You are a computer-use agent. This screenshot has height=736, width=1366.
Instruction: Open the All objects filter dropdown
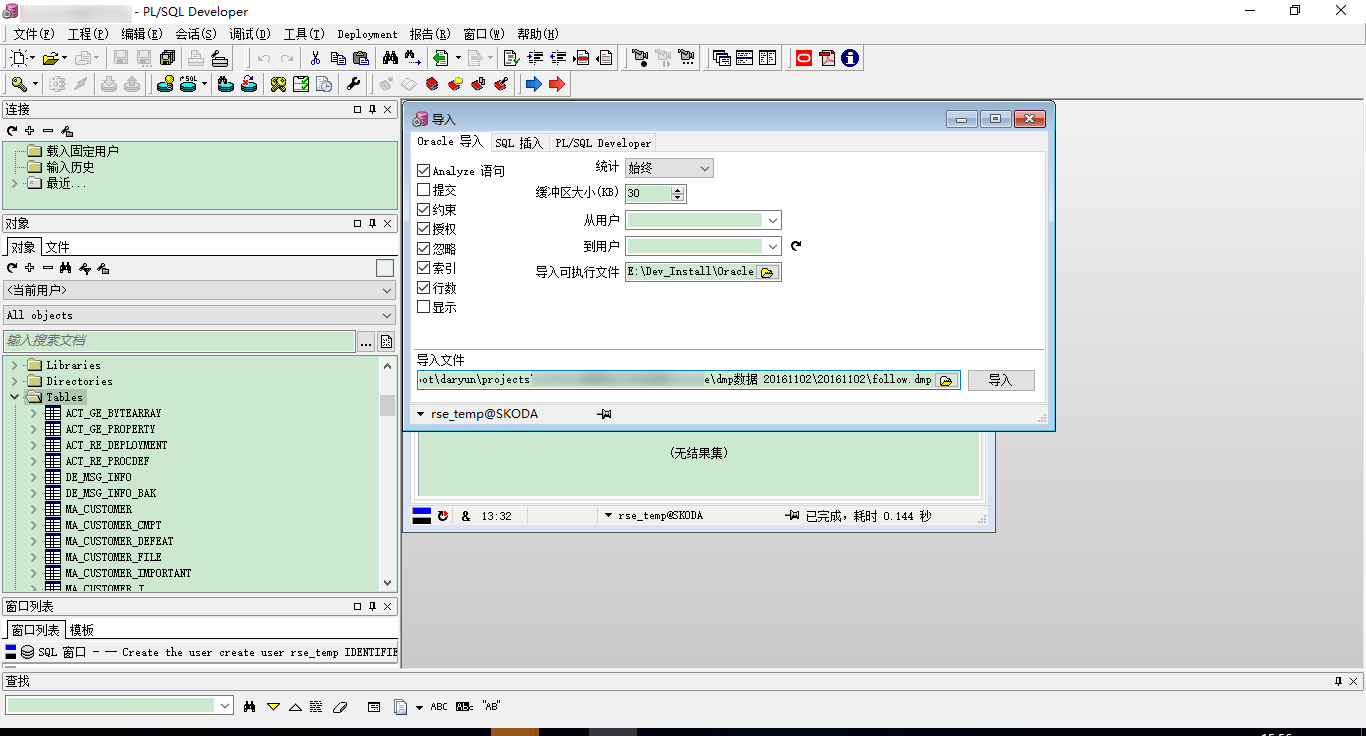click(x=200, y=315)
